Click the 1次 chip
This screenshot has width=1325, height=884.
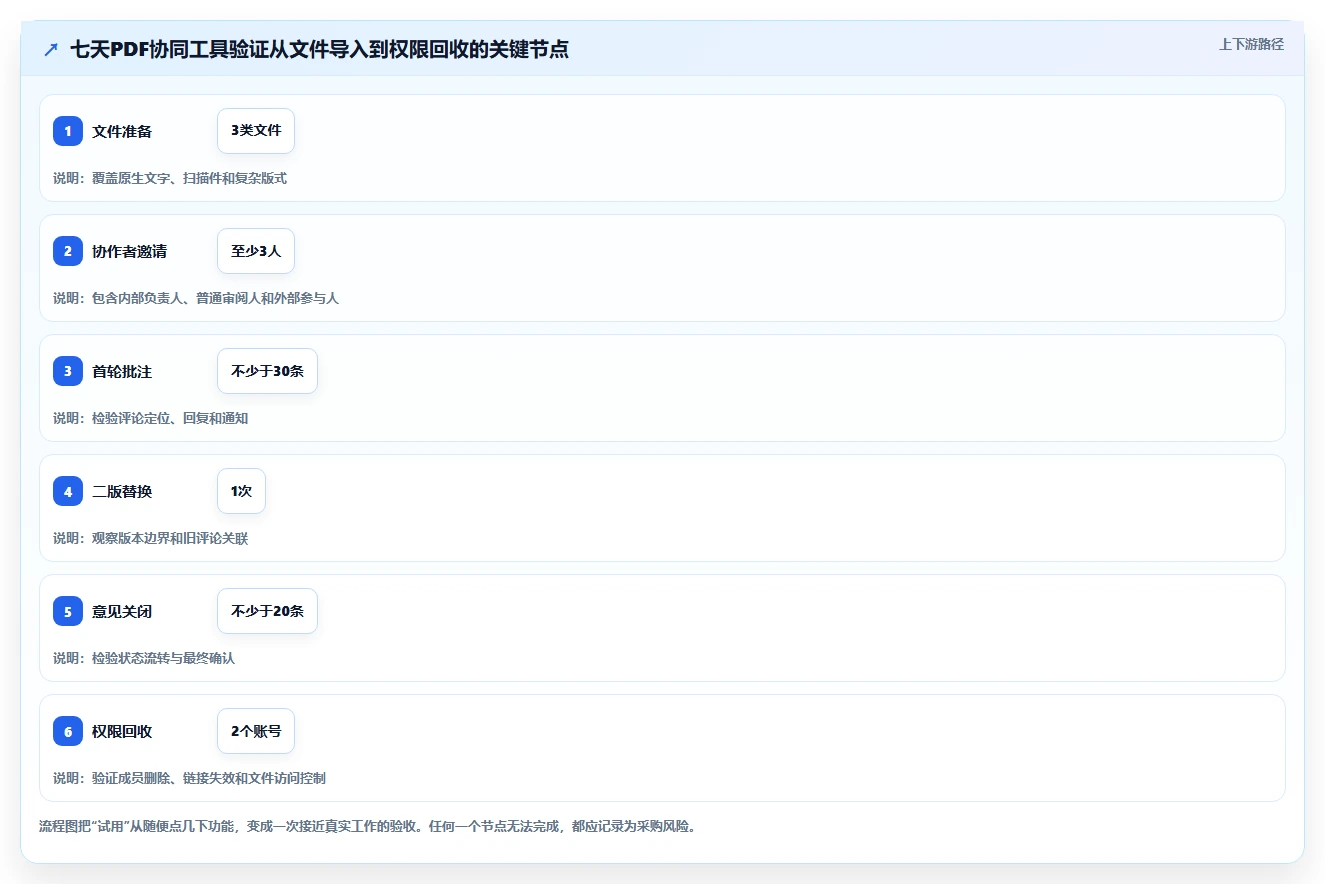(241, 491)
